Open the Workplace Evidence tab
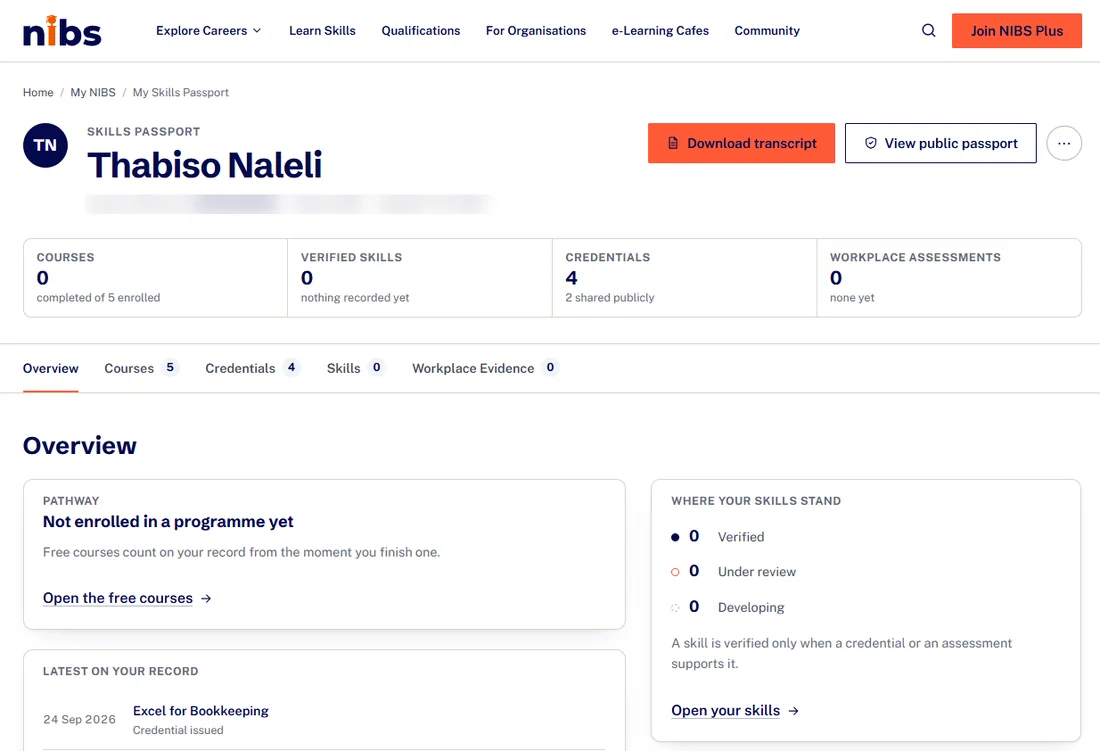This screenshot has width=1100, height=751. tap(485, 369)
